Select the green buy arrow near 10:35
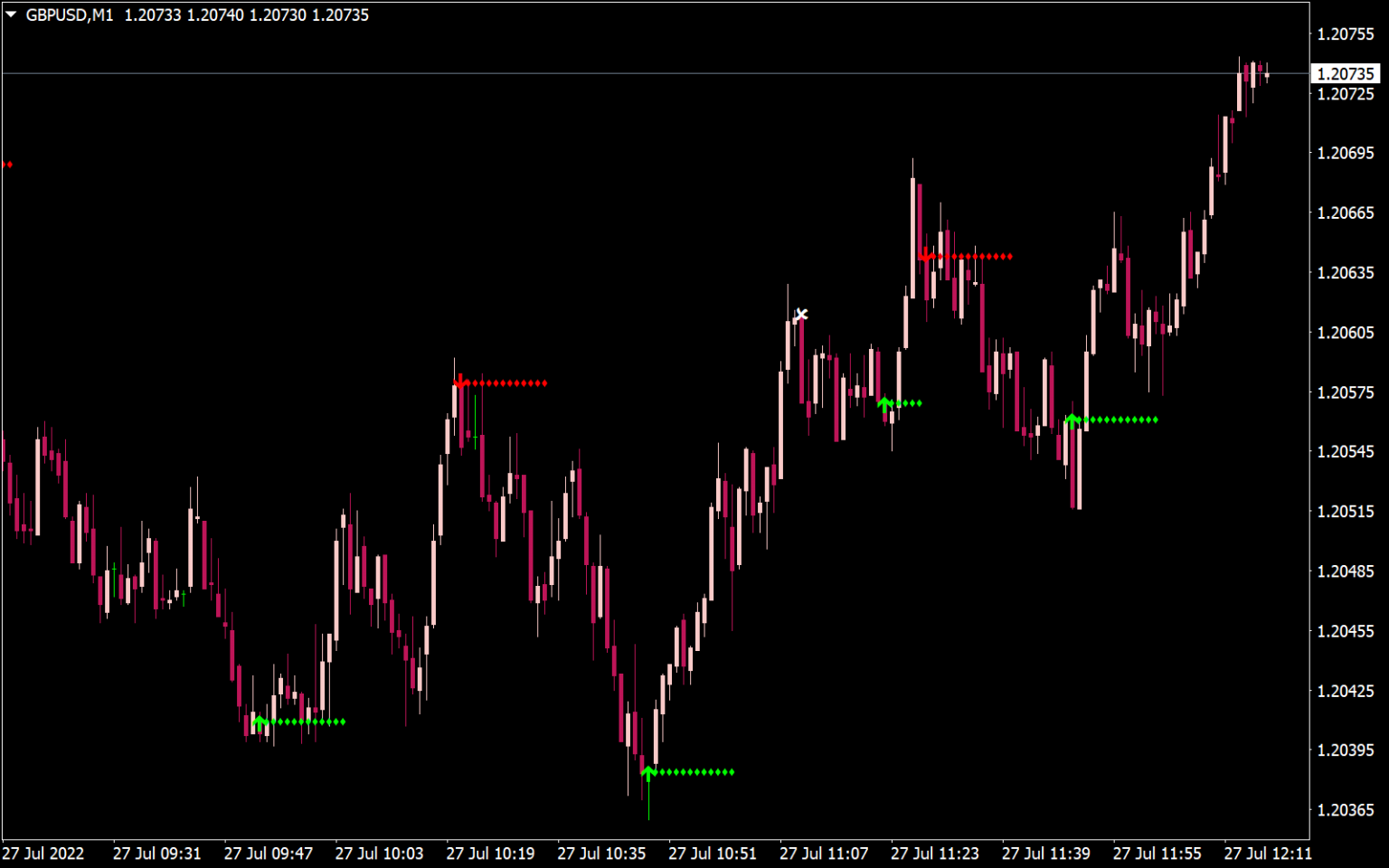The height and width of the screenshot is (868, 1389). [x=650, y=771]
